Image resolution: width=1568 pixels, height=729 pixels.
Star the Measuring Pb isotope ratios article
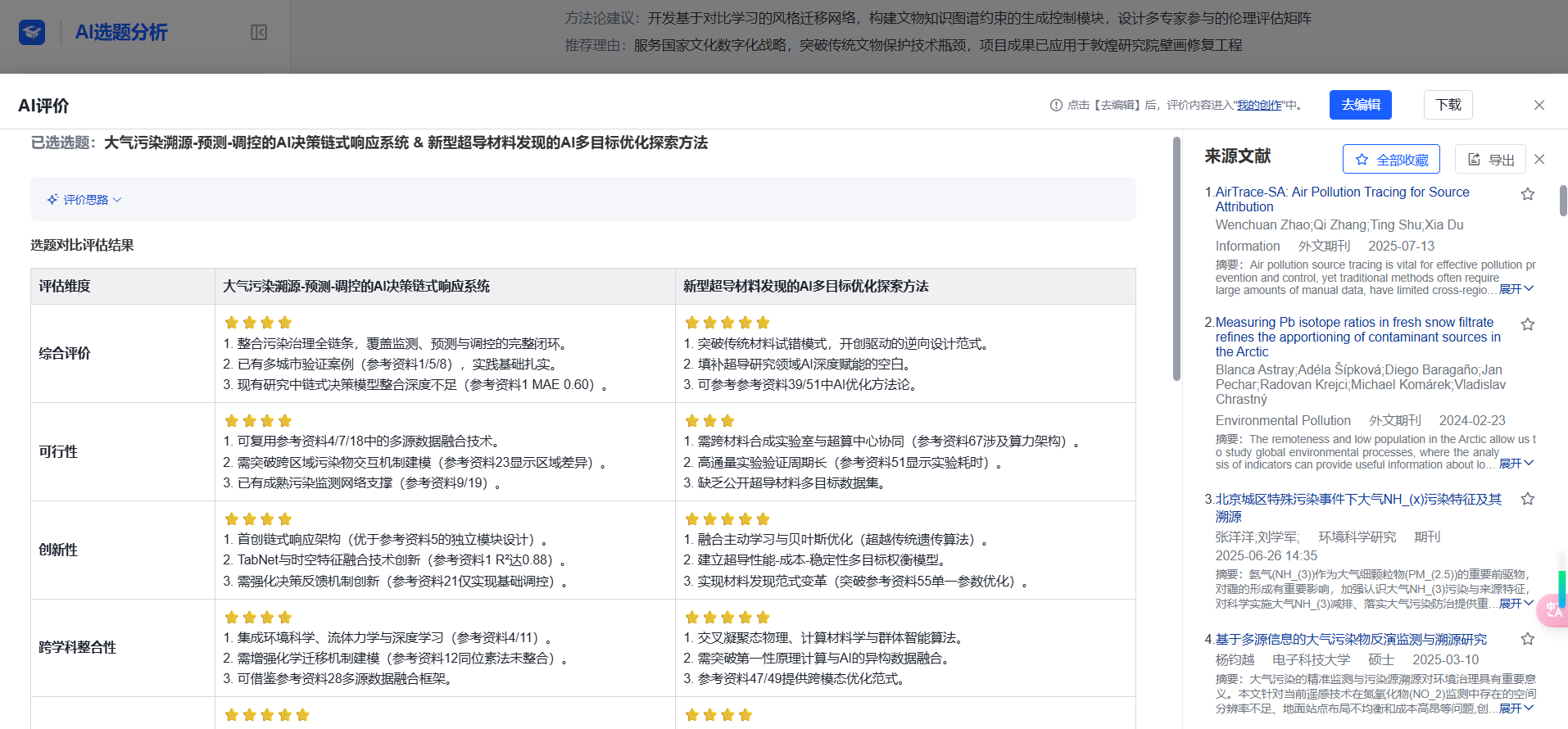pos(1527,324)
